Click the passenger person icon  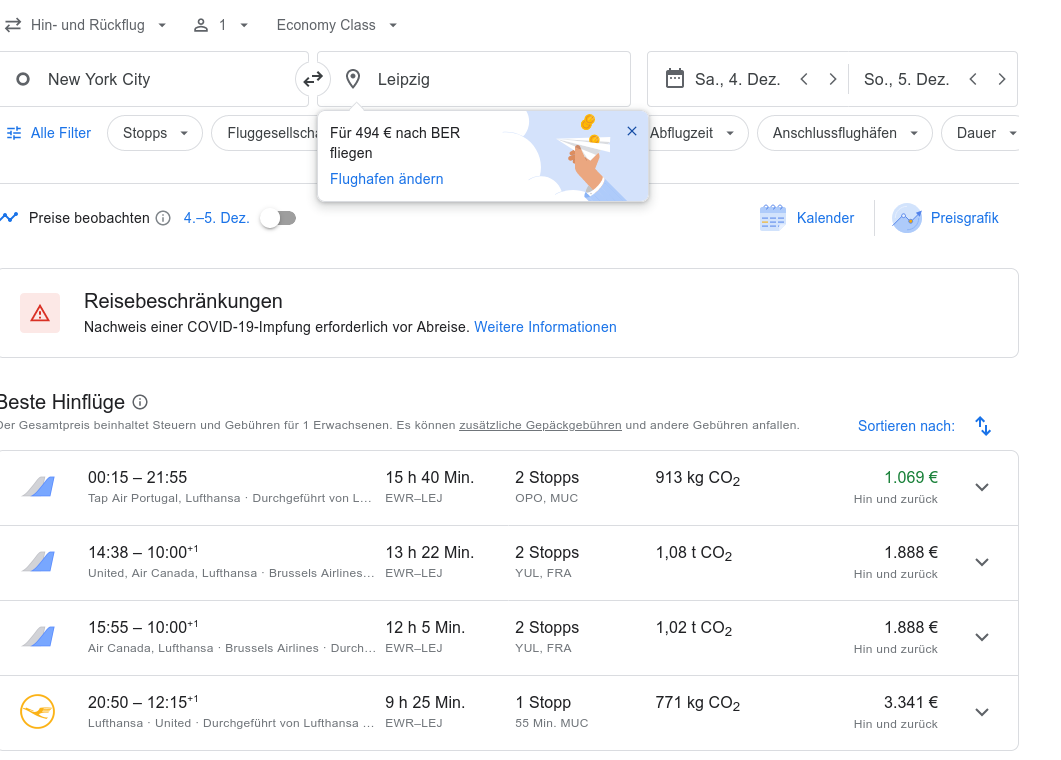point(201,26)
